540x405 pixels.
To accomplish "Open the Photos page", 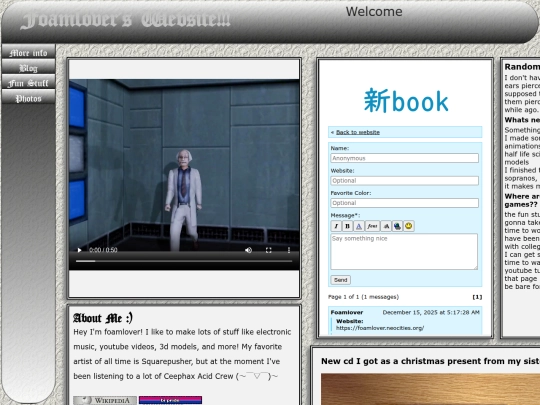I will click(28, 98).
